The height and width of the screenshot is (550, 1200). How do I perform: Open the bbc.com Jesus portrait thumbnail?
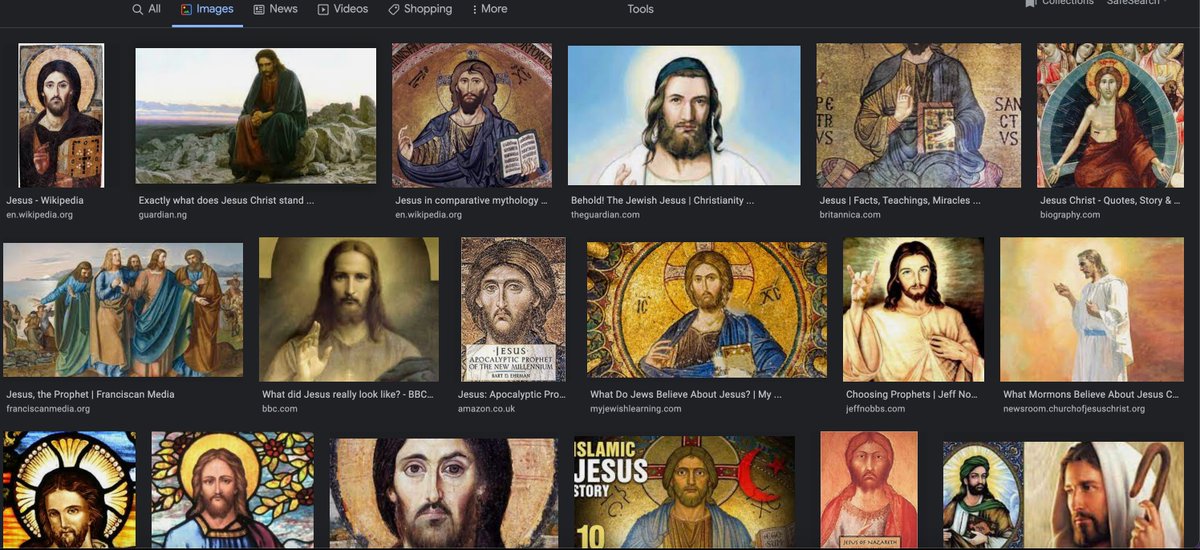click(x=349, y=309)
